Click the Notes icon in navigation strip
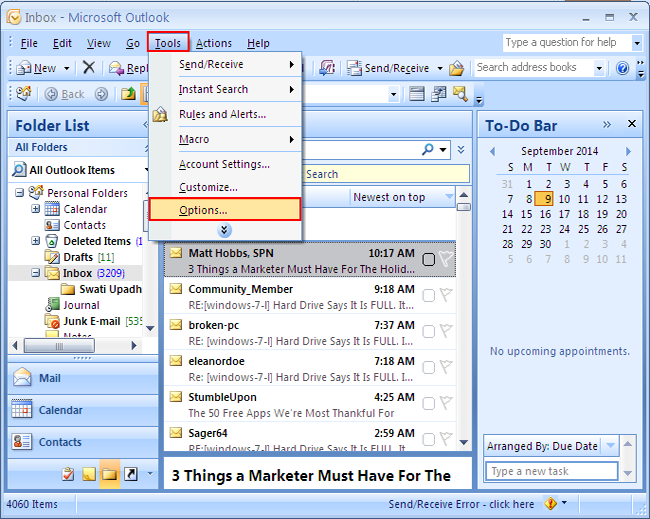The height and width of the screenshot is (519, 650). point(89,474)
